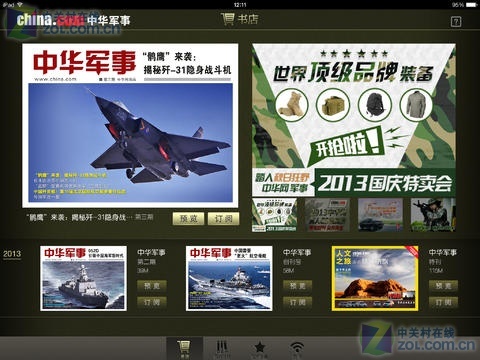Open the aircraft carrier issue cover
The height and width of the screenshot is (360, 480).
(x=229, y=278)
